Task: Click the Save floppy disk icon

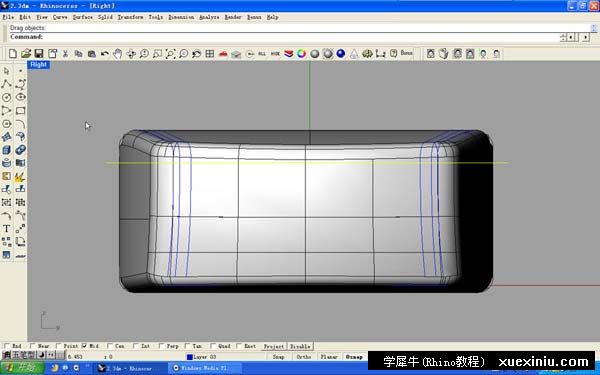Action: click(x=39, y=54)
